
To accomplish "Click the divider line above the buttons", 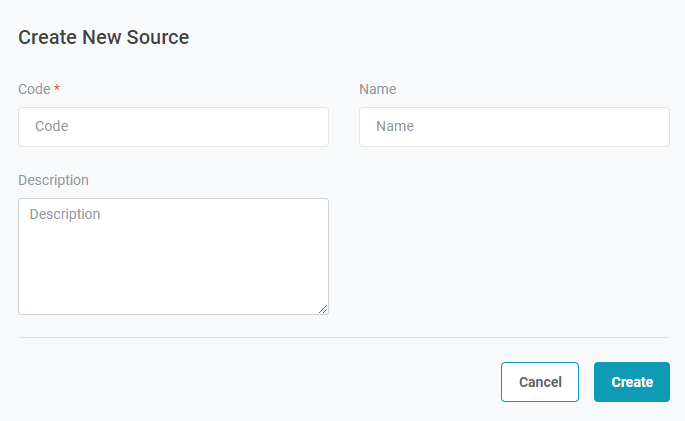I will tap(343, 338).
